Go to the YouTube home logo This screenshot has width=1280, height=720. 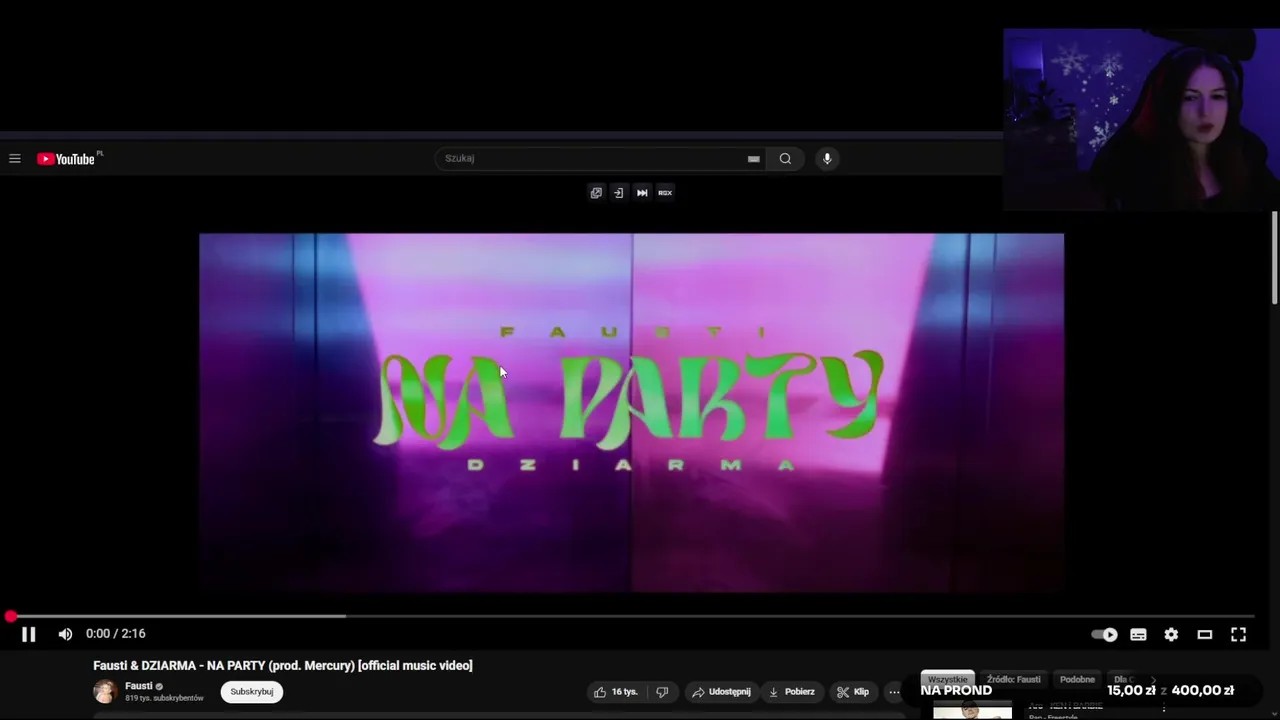[66, 159]
